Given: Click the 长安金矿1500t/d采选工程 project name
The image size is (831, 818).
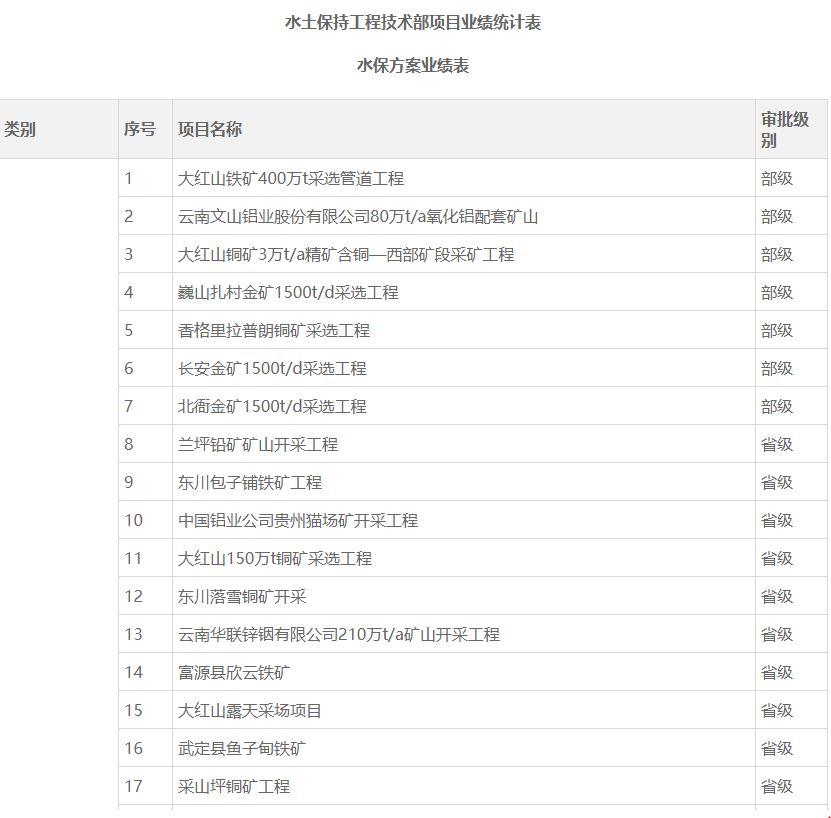Looking at the screenshot, I should click(272, 369).
